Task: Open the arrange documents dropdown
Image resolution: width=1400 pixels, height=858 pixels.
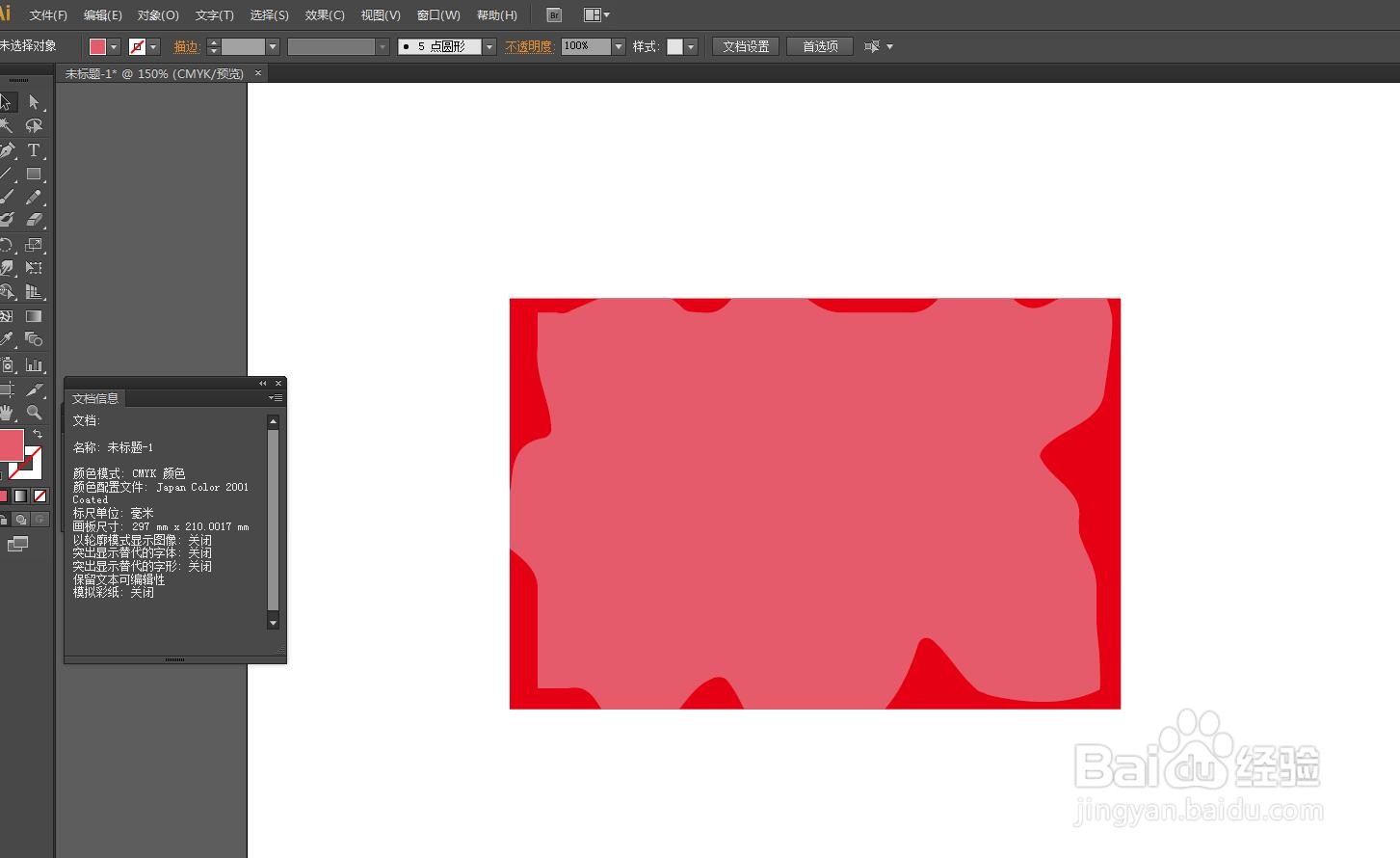Action: (x=596, y=15)
